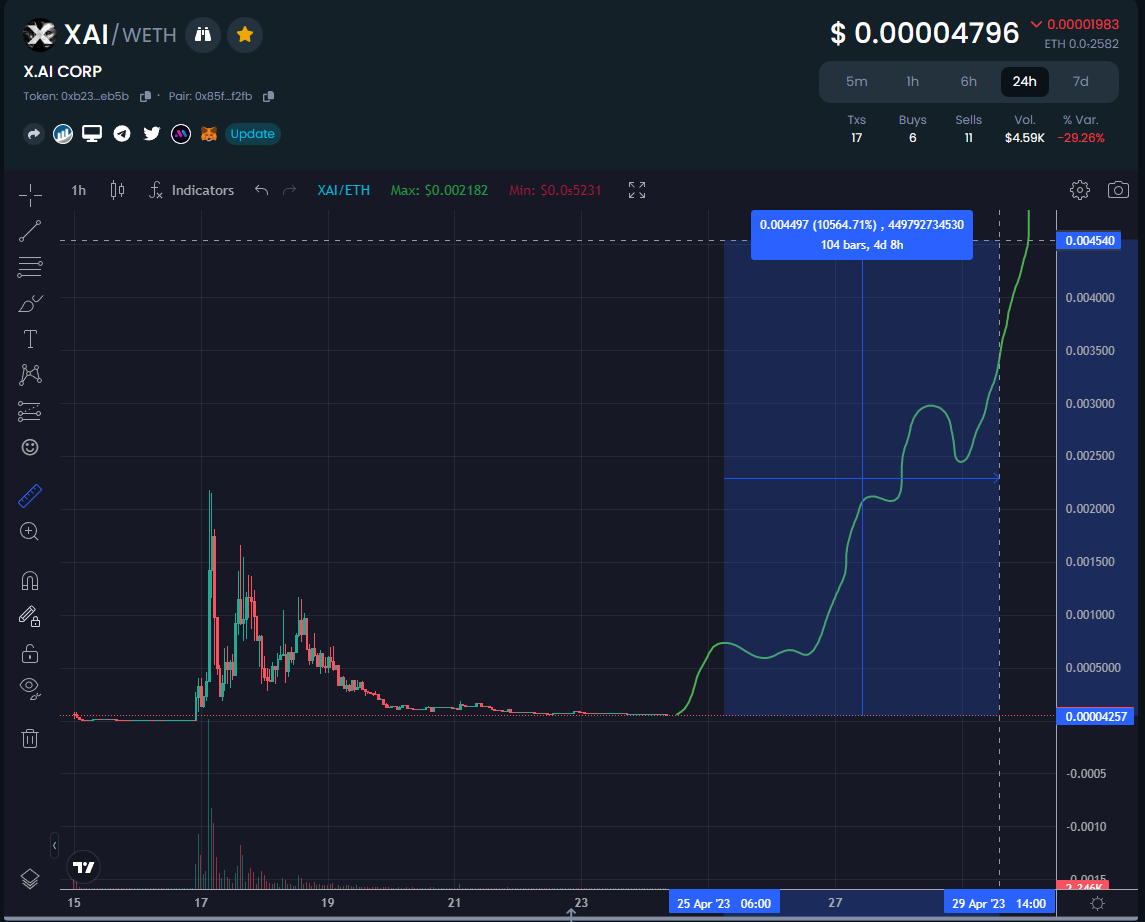Toggle hide all drawings eye icon

pos(30,688)
